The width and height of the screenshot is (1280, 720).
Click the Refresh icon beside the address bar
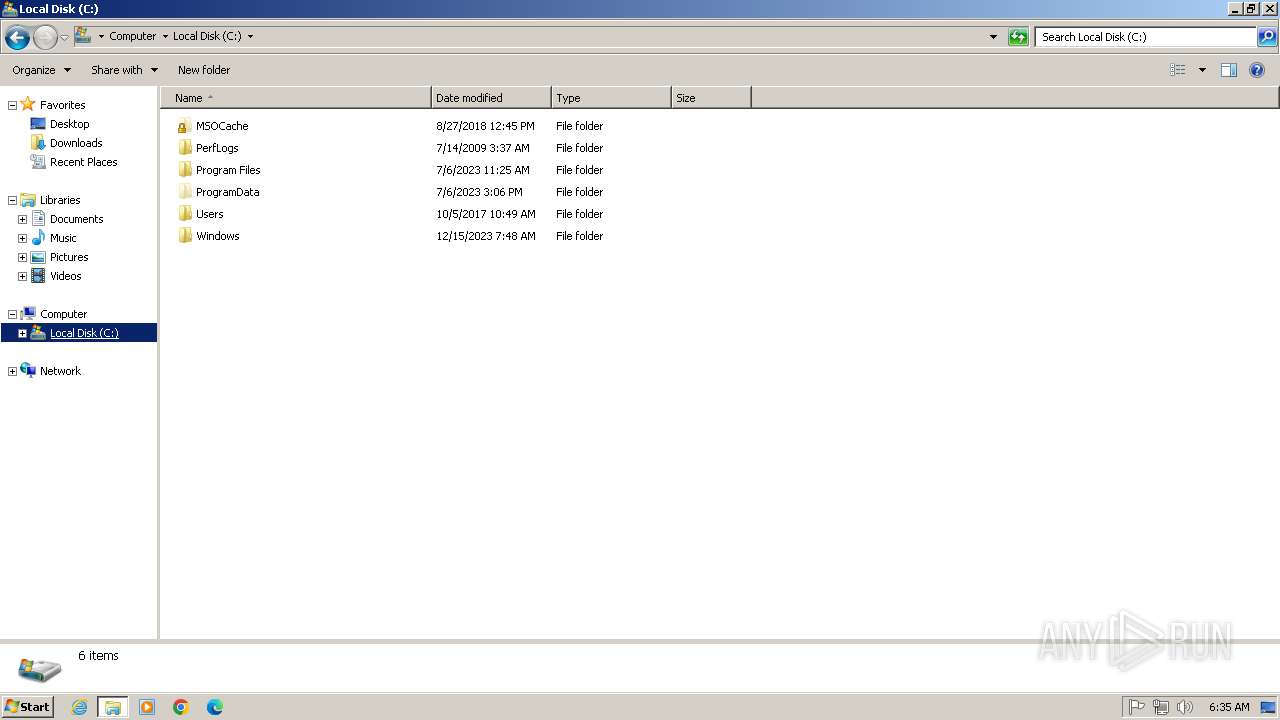pyautogui.click(x=1018, y=37)
